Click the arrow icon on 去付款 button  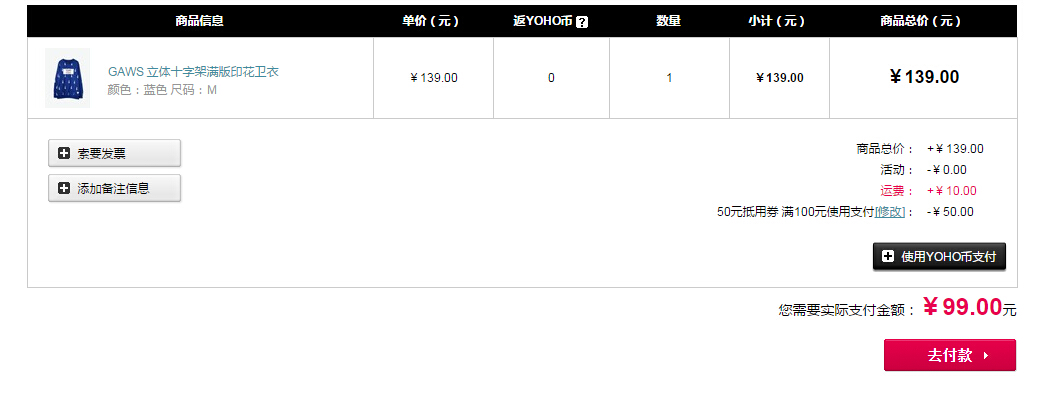(x=986, y=355)
